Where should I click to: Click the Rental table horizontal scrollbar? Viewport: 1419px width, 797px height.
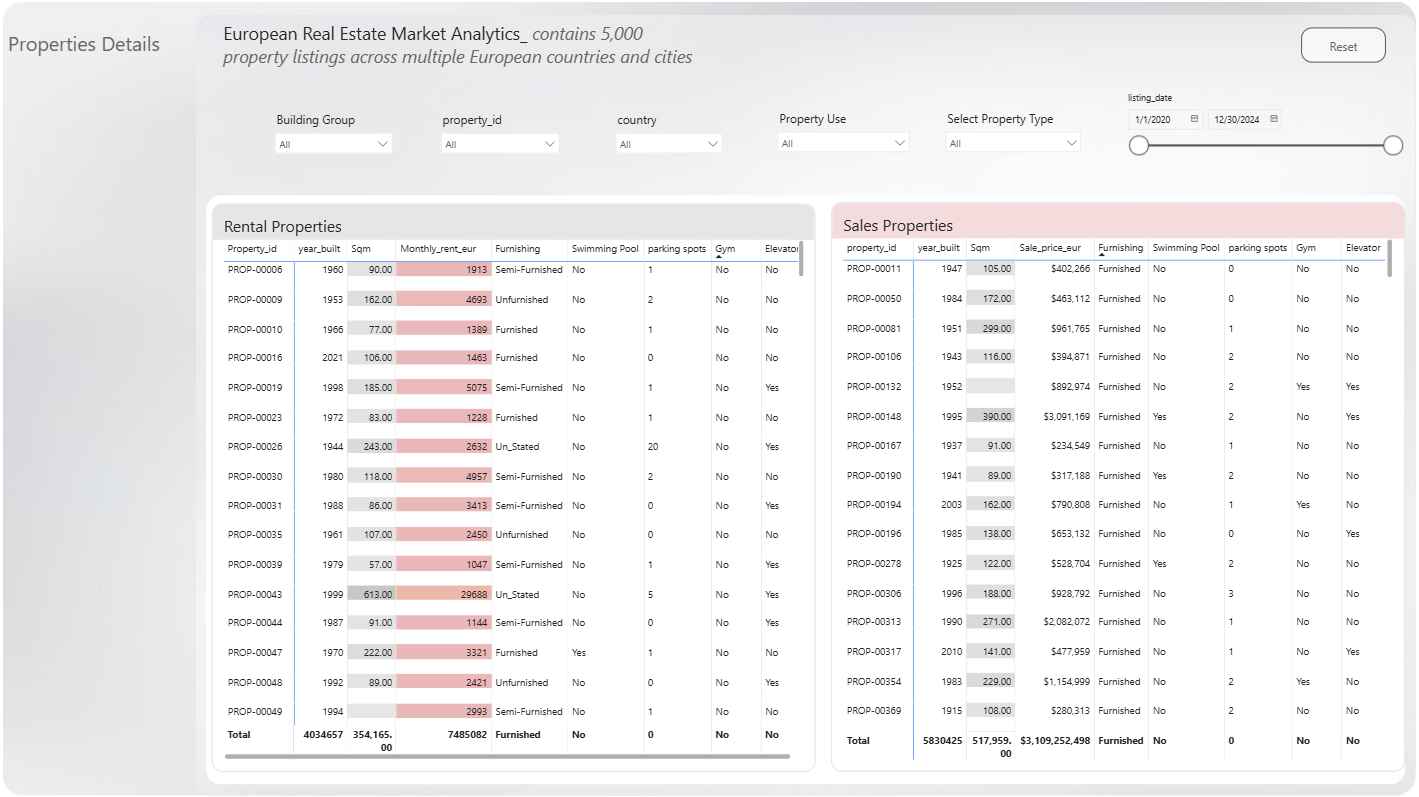click(507, 756)
